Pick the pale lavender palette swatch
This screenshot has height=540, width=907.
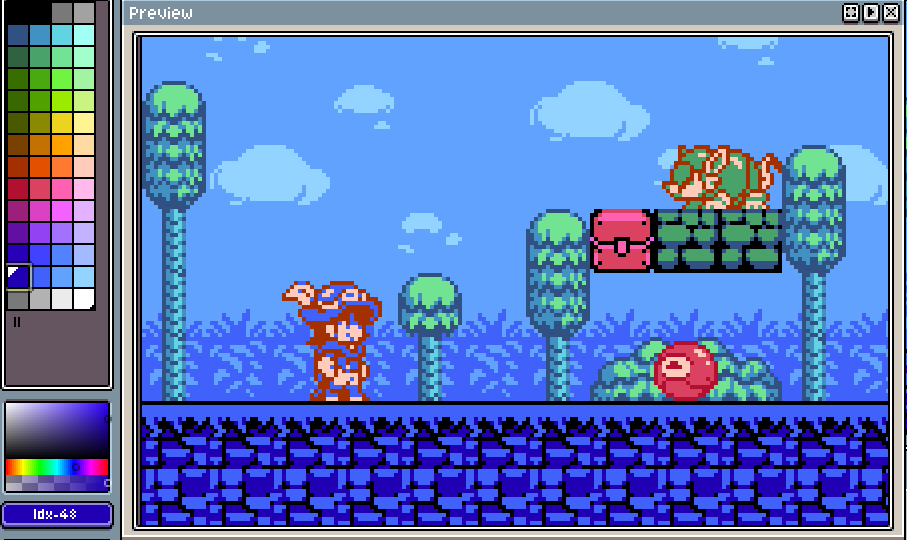pyautogui.click(x=84, y=233)
